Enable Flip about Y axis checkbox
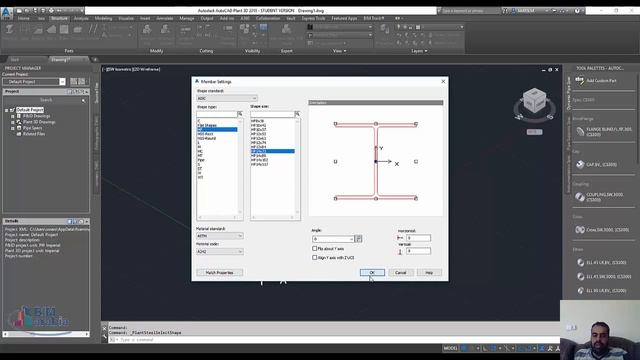The width and height of the screenshot is (640, 360). click(314, 248)
